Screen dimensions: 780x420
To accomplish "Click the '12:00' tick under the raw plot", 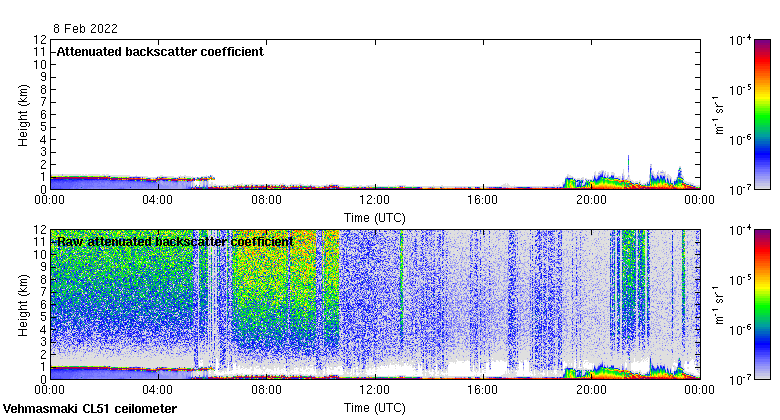I will [375, 390].
